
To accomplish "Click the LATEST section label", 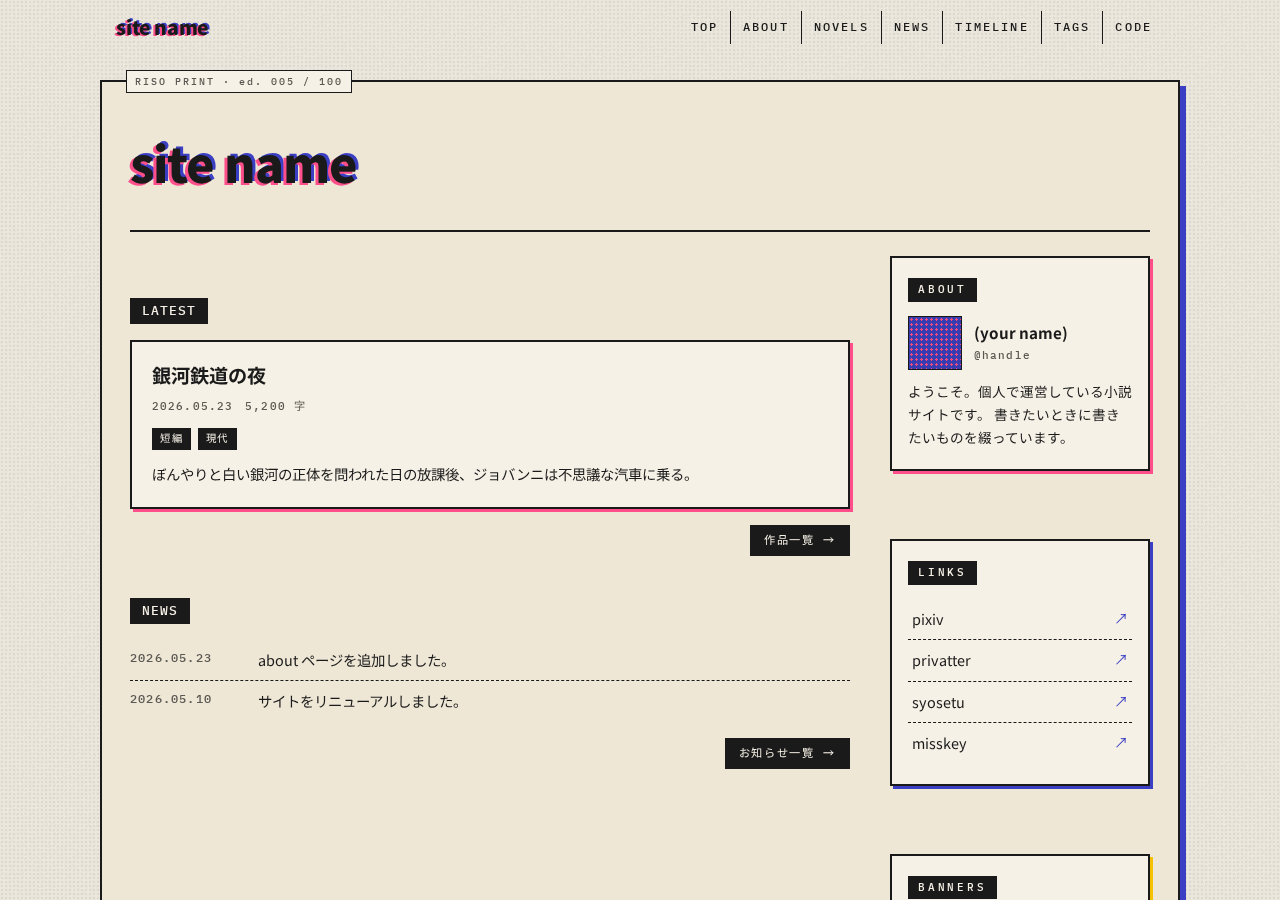I will click(x=169, y=311).
